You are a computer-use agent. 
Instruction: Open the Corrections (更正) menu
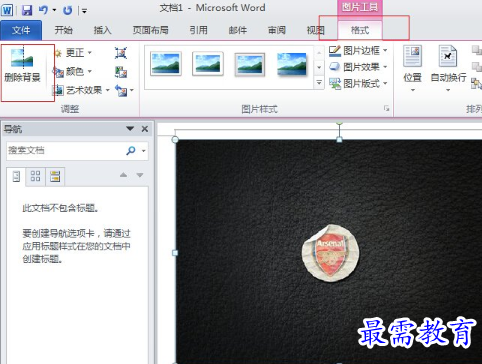coord(73,53)
